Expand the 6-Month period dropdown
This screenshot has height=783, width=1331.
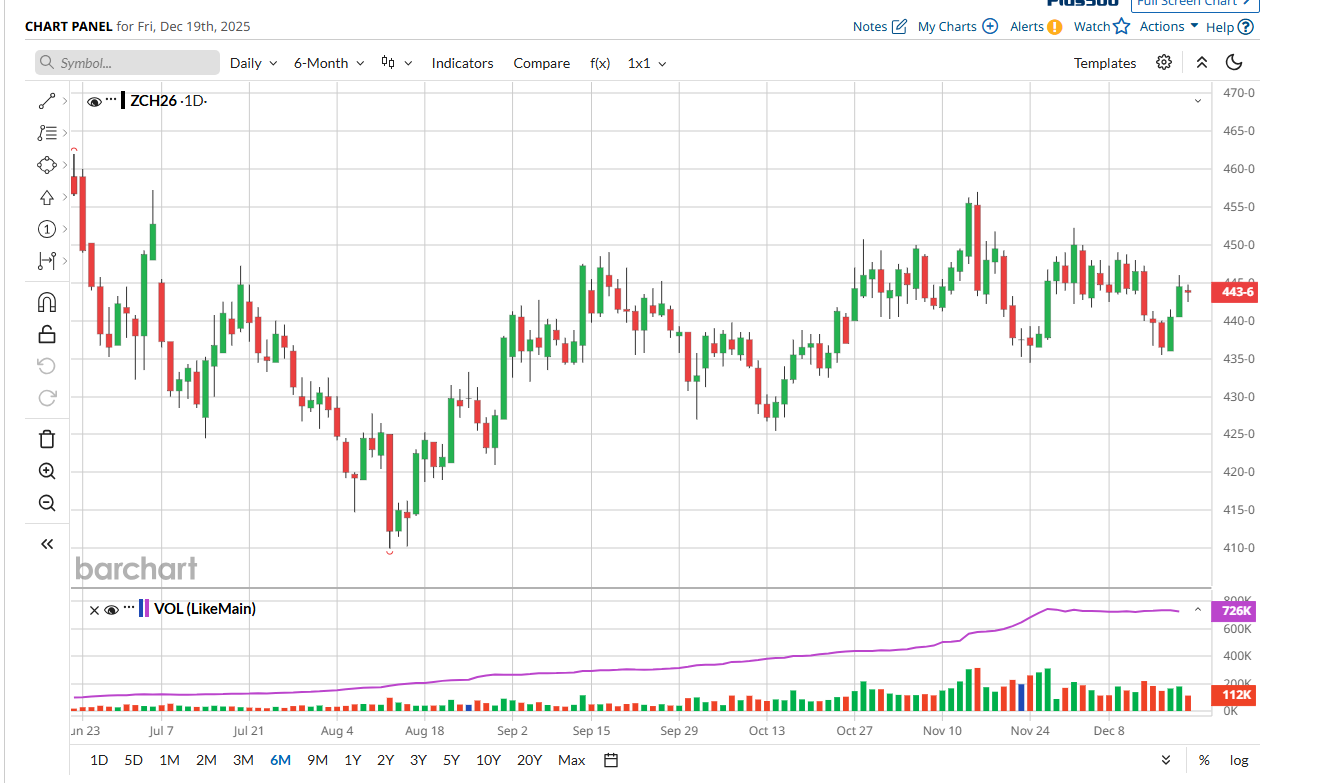coord(329,63)
